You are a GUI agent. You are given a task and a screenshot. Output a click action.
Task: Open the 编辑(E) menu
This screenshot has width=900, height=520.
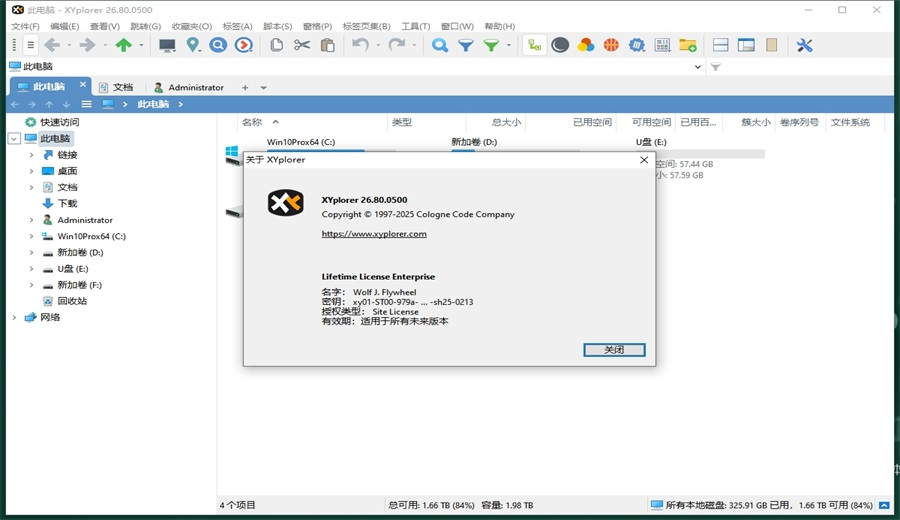(64, 26)
